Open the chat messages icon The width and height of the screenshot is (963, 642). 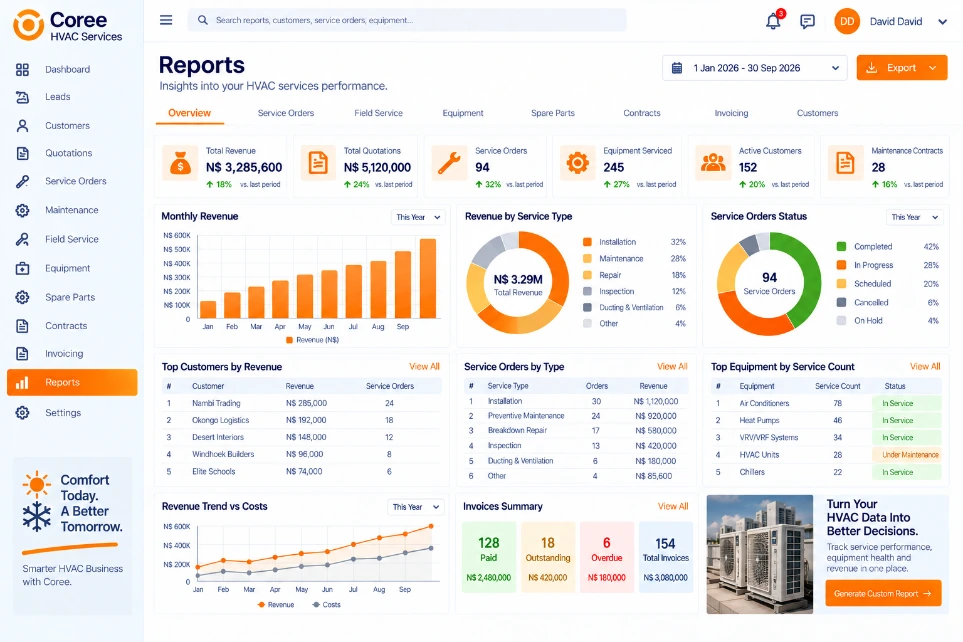point(807,22)
